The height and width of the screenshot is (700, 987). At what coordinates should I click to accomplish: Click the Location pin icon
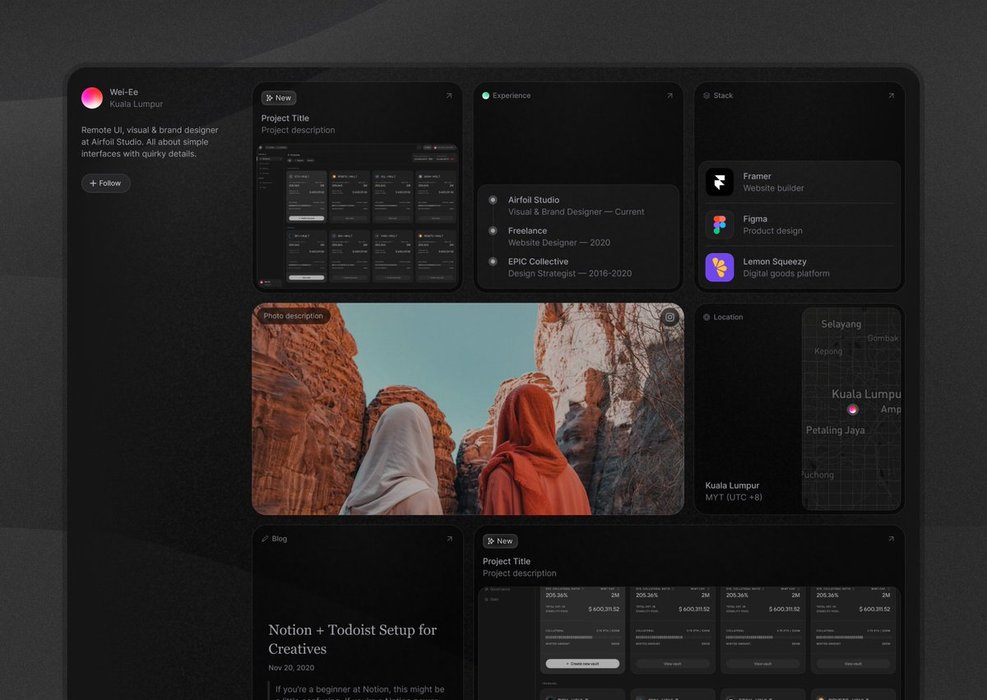click(706, 317)
